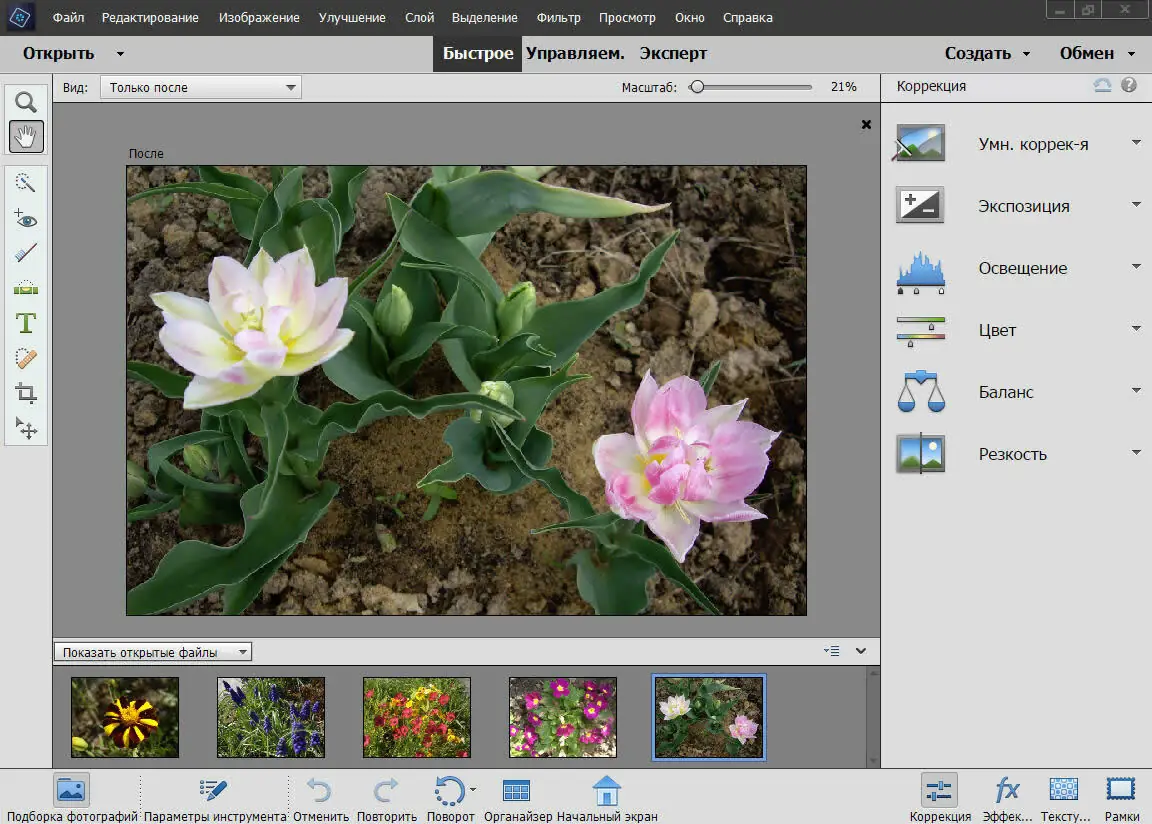Open the Organizer icon
Image resolution: width=1152 pixels, height=824 pixels.
516,792
